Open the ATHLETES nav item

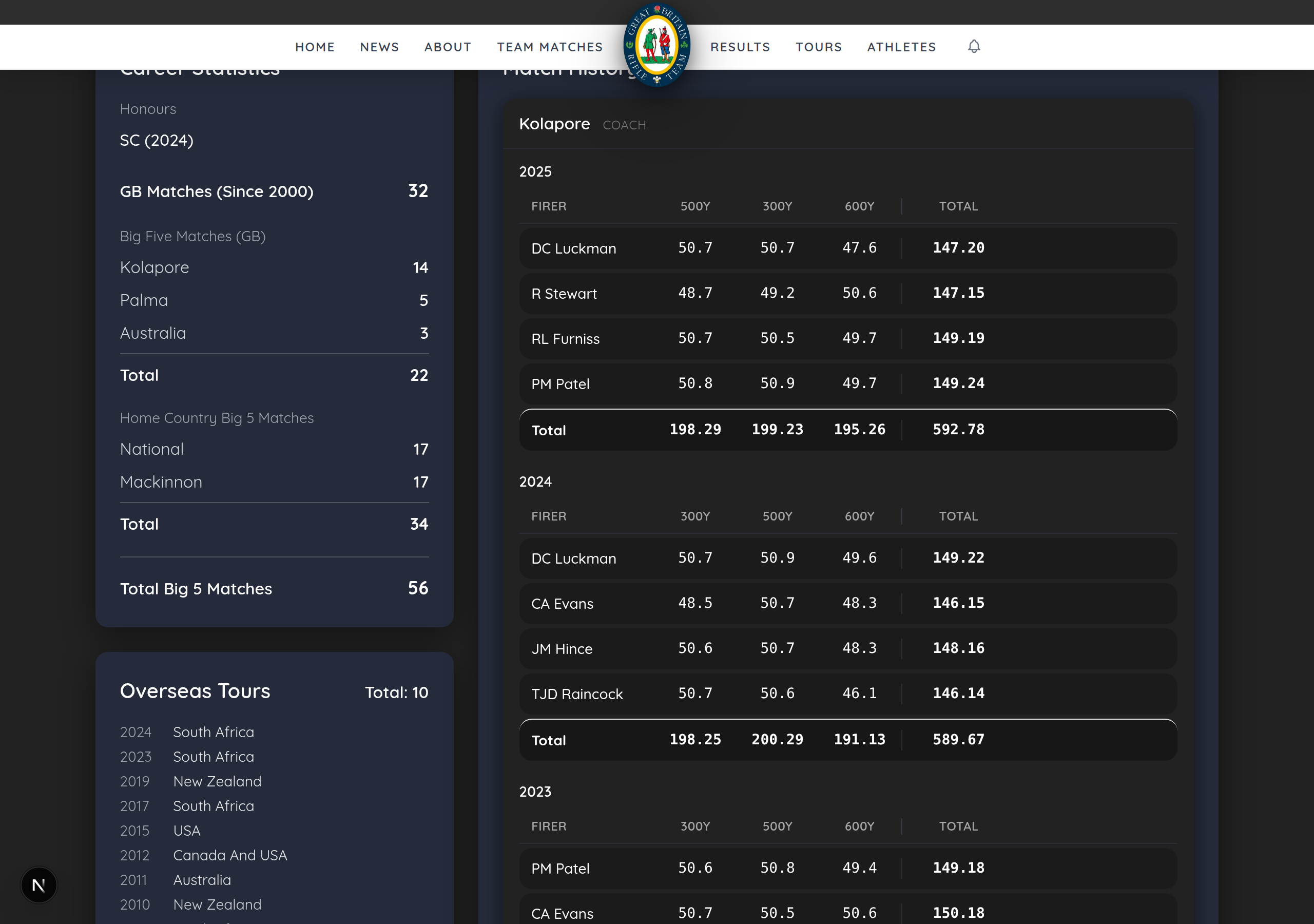tap(901, 47)
